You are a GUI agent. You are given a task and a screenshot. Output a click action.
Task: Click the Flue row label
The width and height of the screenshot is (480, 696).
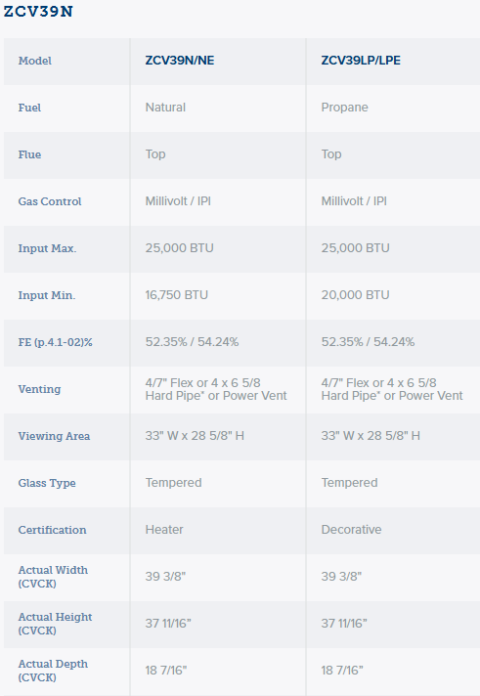[x=30, y=155]
